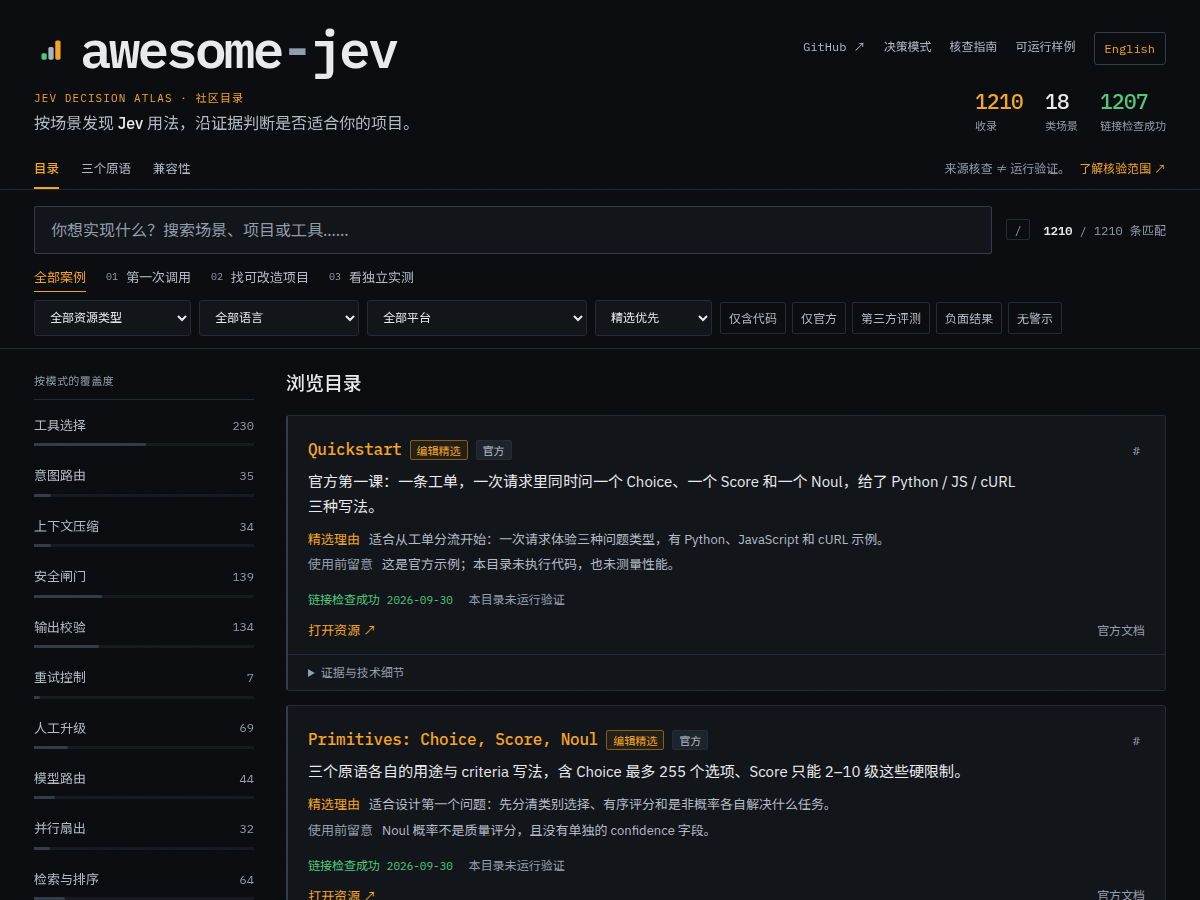Switch to the 兼容性 tab
The height and width of the screenshot is (900, 1200).
[172, 169]
